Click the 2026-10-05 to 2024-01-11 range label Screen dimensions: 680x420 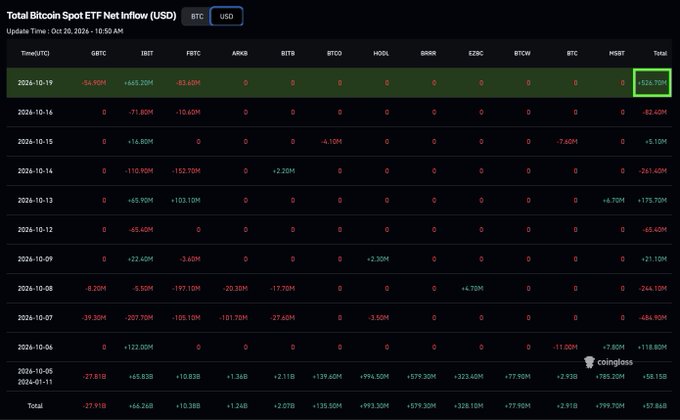coord(35,377)
